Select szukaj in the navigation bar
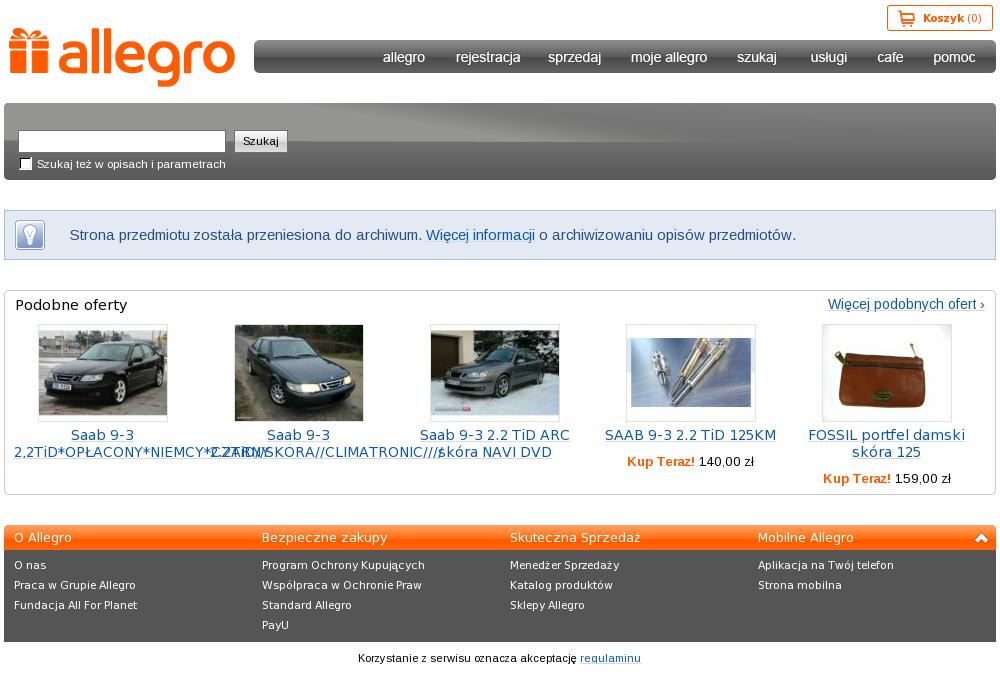Image resolution: width=1000 pixels, height=678 pixels. point(757,57)
